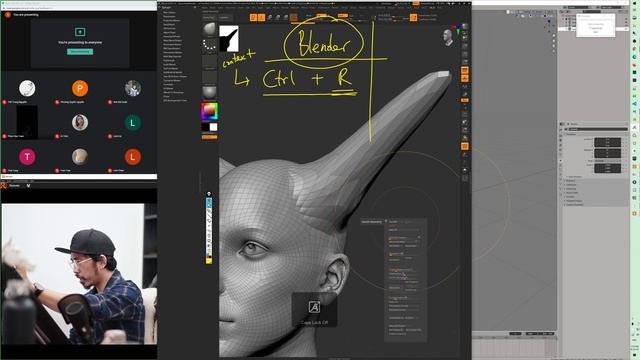Open the dotted Stroke type selector

(209, 45)
